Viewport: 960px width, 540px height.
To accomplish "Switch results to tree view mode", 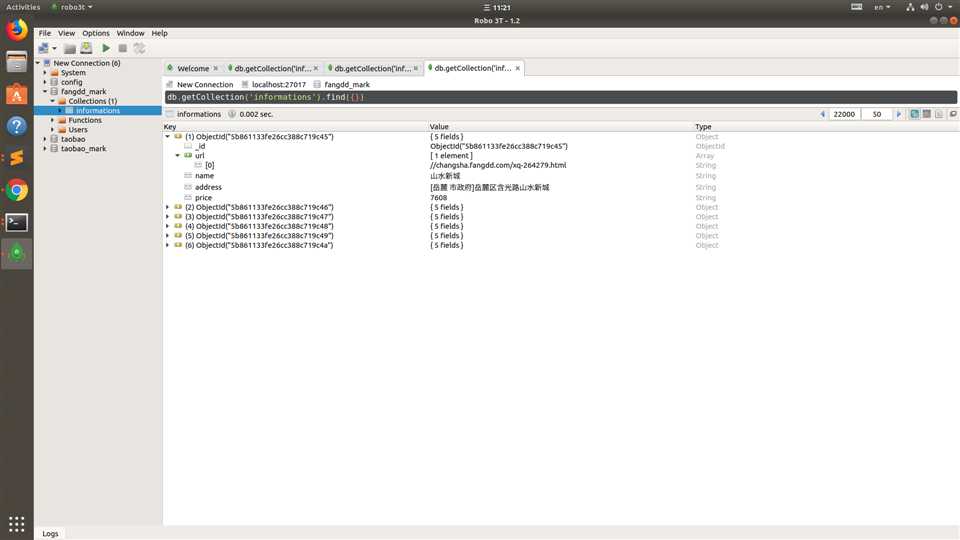I will [x=914, y=114].
